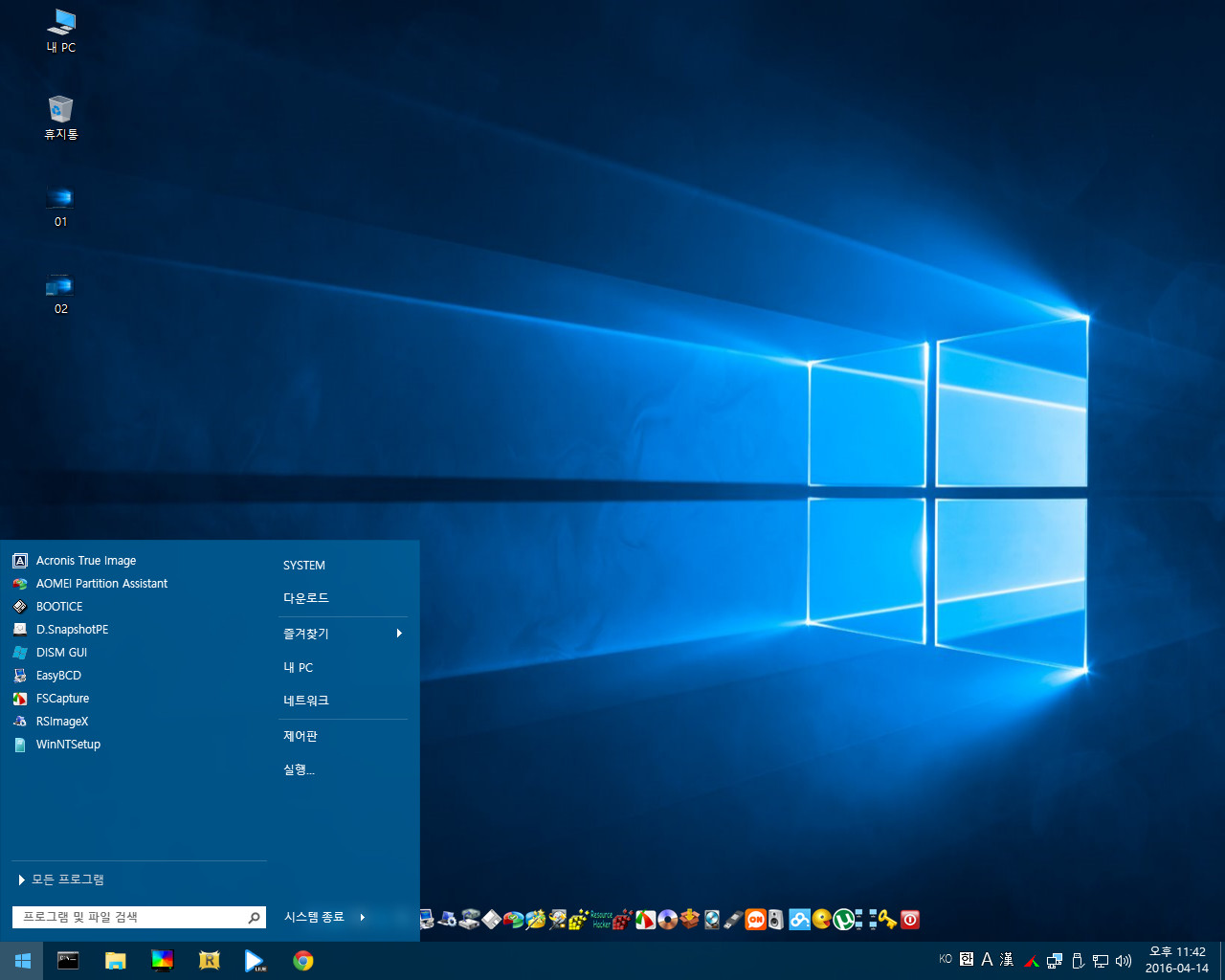The height and width of the screenshot is (980, 1225).
Task: Click the 프로그램 및 파일 검색 search box
Action: [140, 917]
